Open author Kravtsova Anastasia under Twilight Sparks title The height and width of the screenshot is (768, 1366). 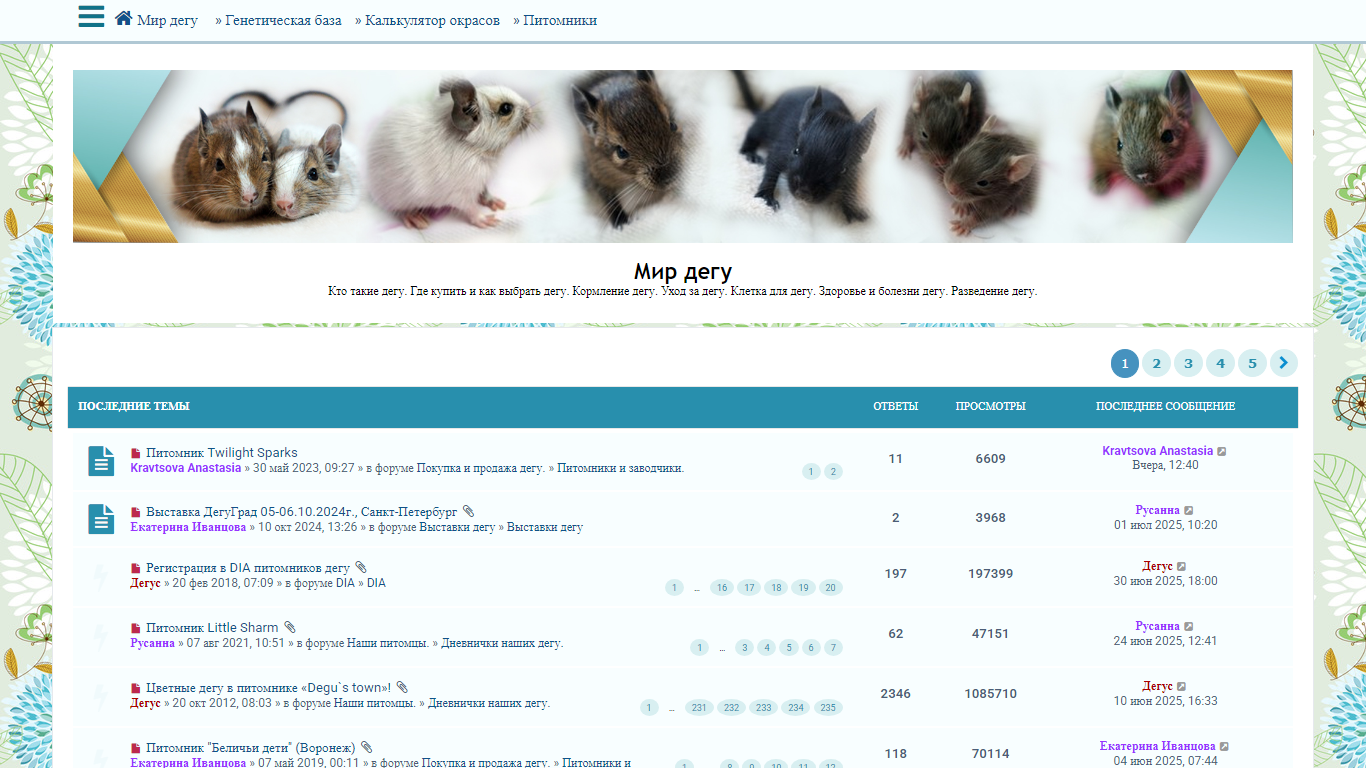pyautogui.click(x=186, y=468)
